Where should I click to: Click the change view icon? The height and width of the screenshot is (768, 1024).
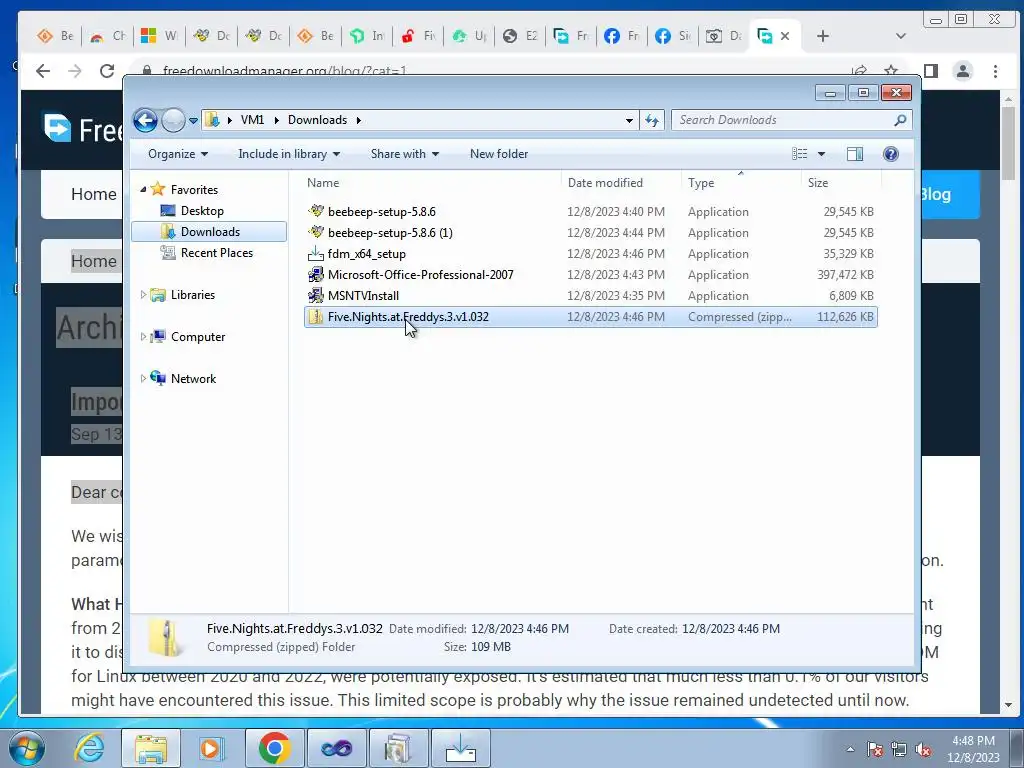click(x=800, y=154)
